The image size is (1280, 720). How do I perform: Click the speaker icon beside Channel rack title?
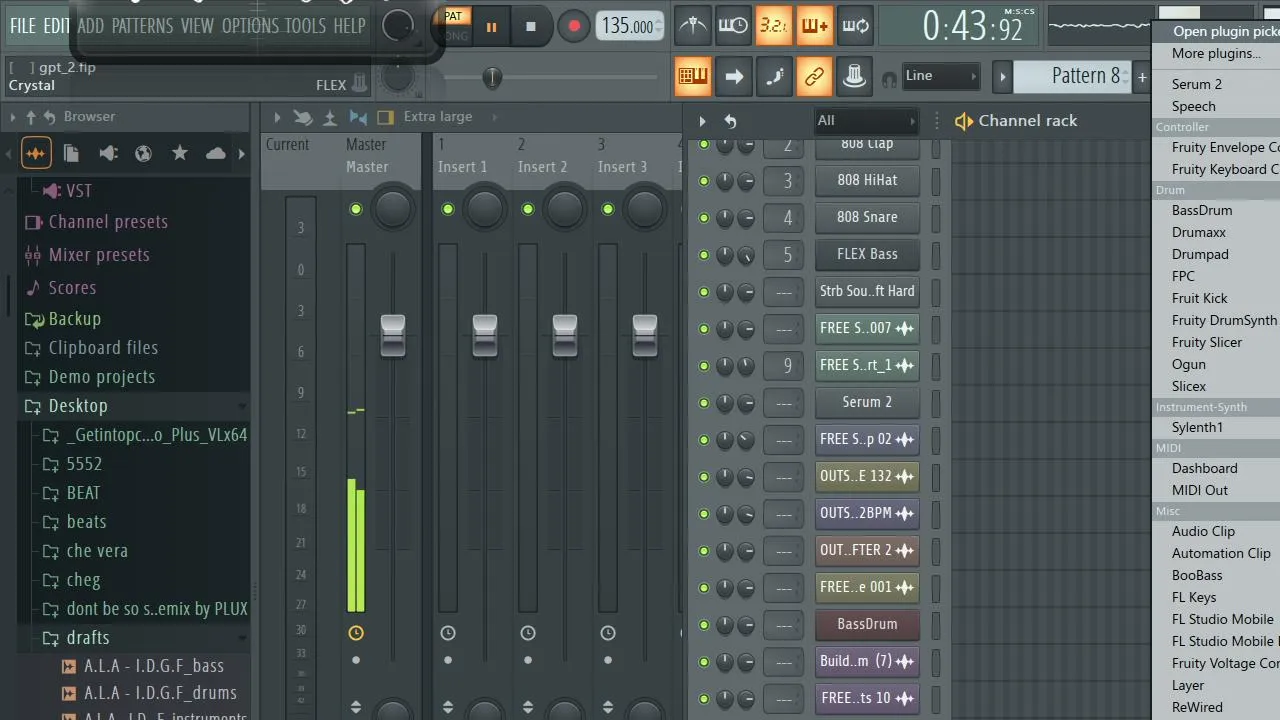click(963, 121)
